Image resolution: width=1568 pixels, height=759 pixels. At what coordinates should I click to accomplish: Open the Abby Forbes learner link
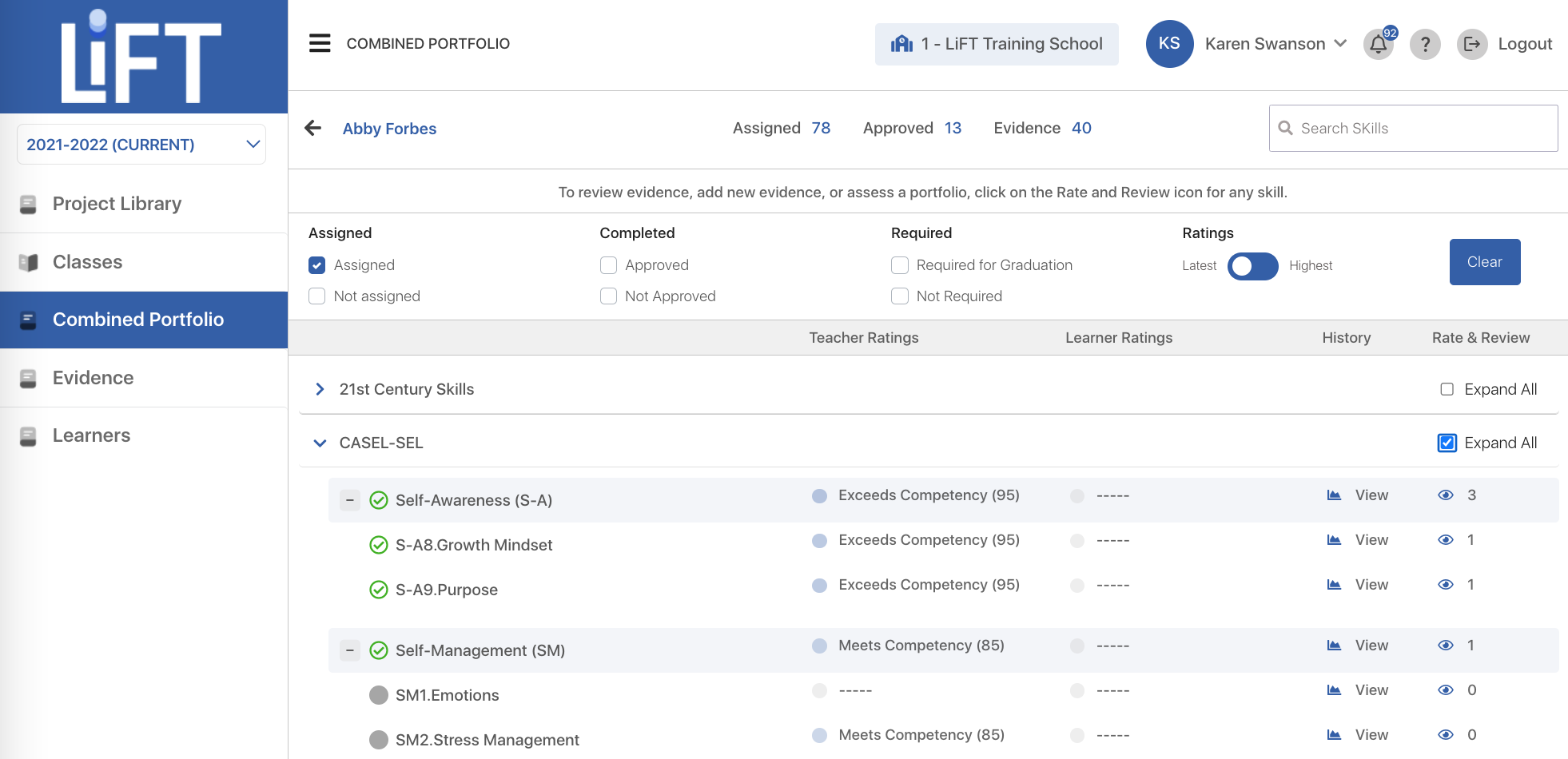pyautogui.click(x=389, y=129)
